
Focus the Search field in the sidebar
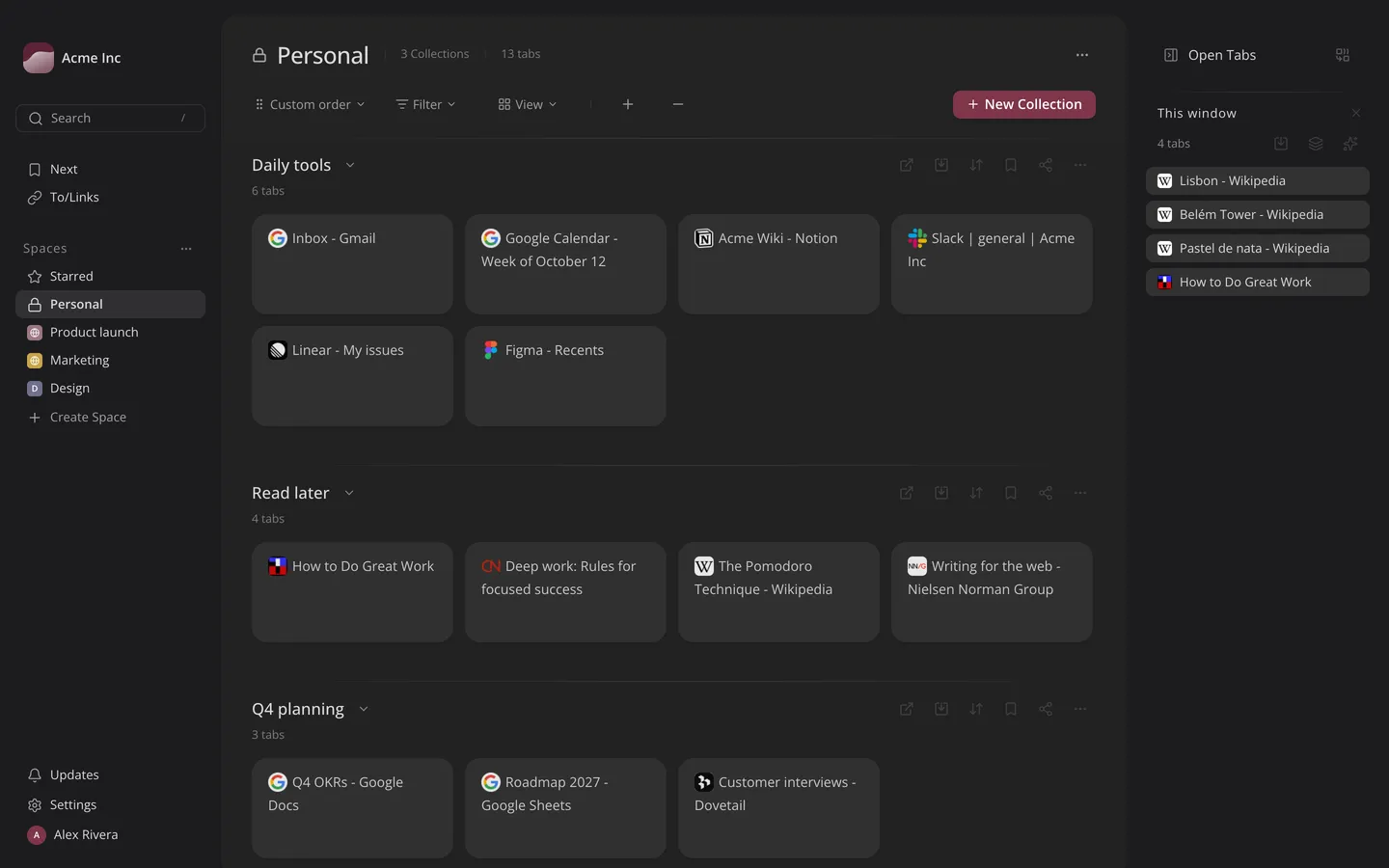[110, 119]
